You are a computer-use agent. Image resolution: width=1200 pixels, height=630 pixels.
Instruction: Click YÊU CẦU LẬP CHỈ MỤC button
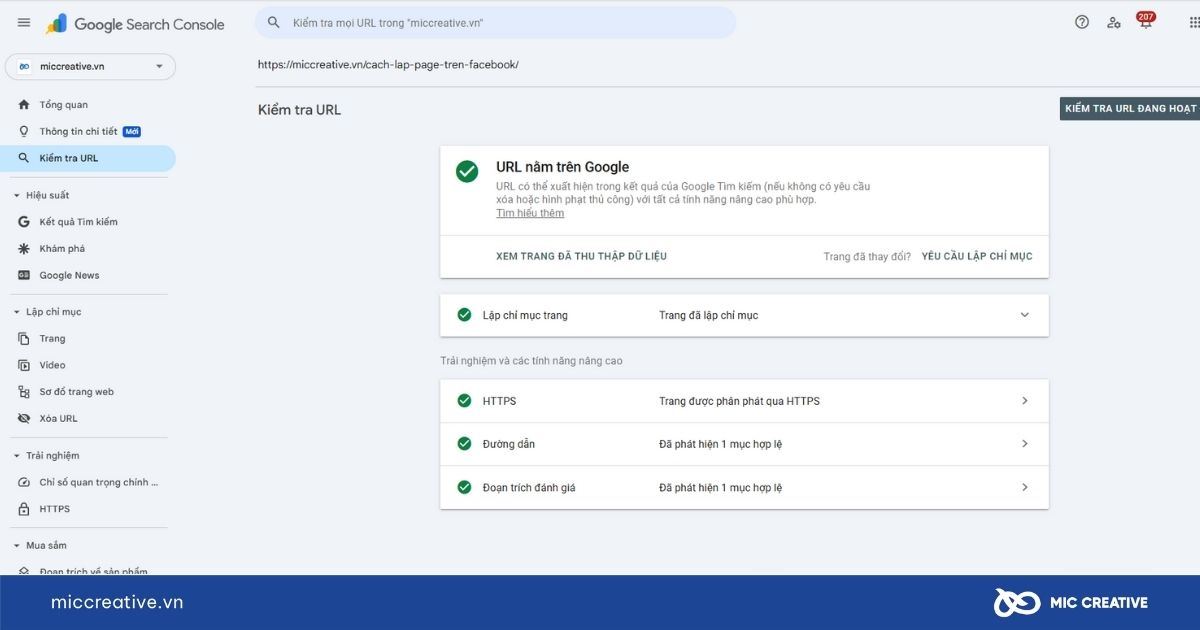(976, 256)
